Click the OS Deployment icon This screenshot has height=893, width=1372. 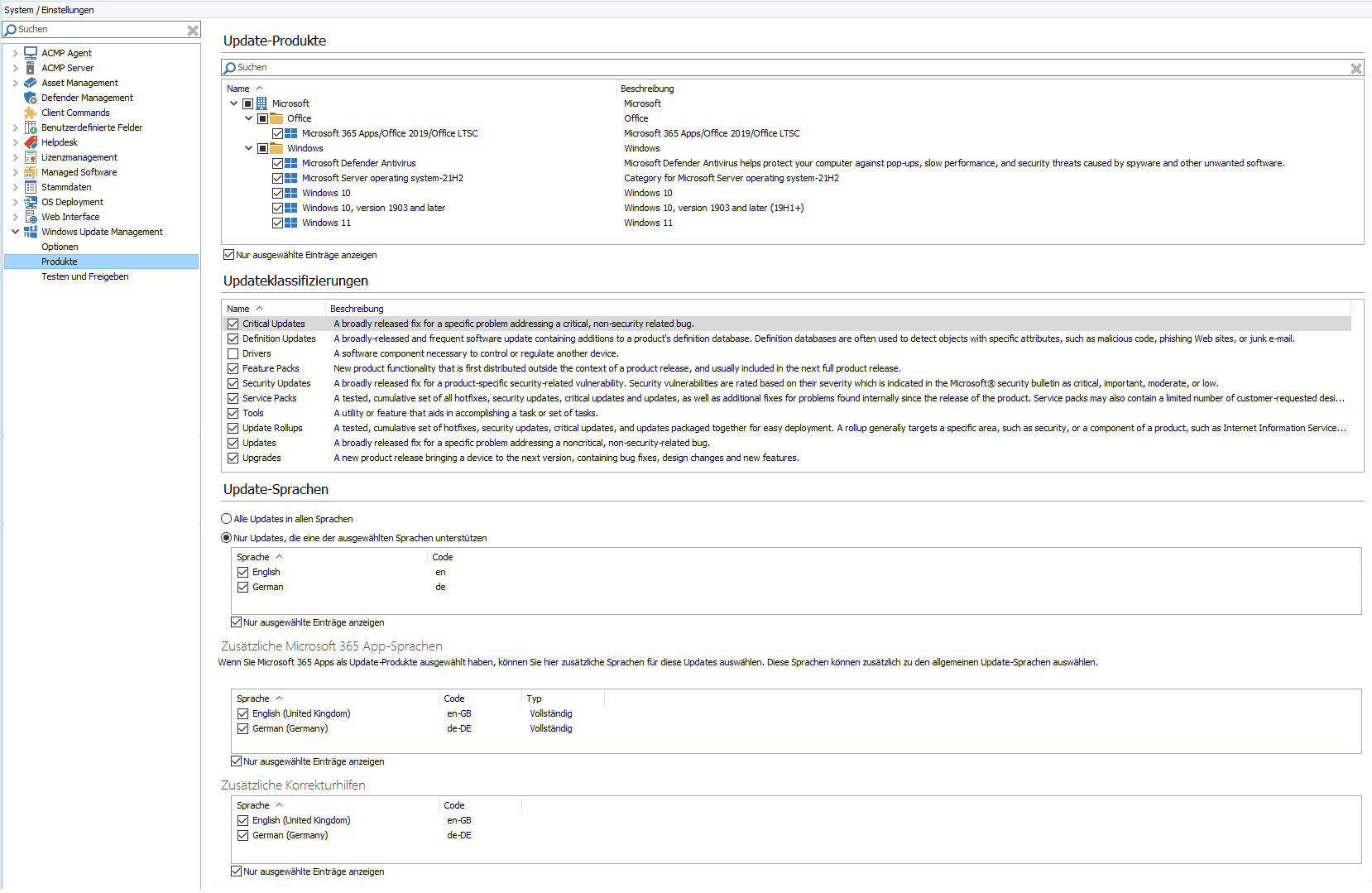(x=31, y=202)
